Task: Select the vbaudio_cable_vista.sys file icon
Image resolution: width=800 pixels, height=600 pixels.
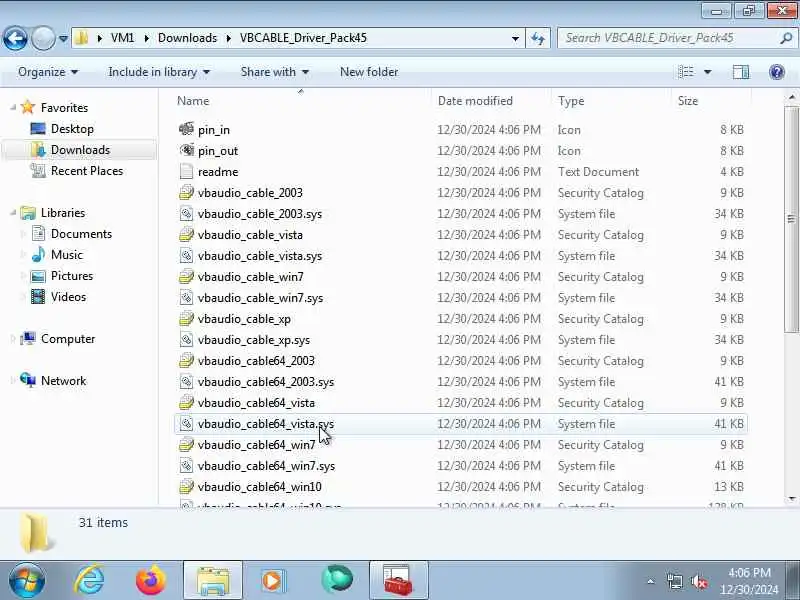Action: pos(186,256)
